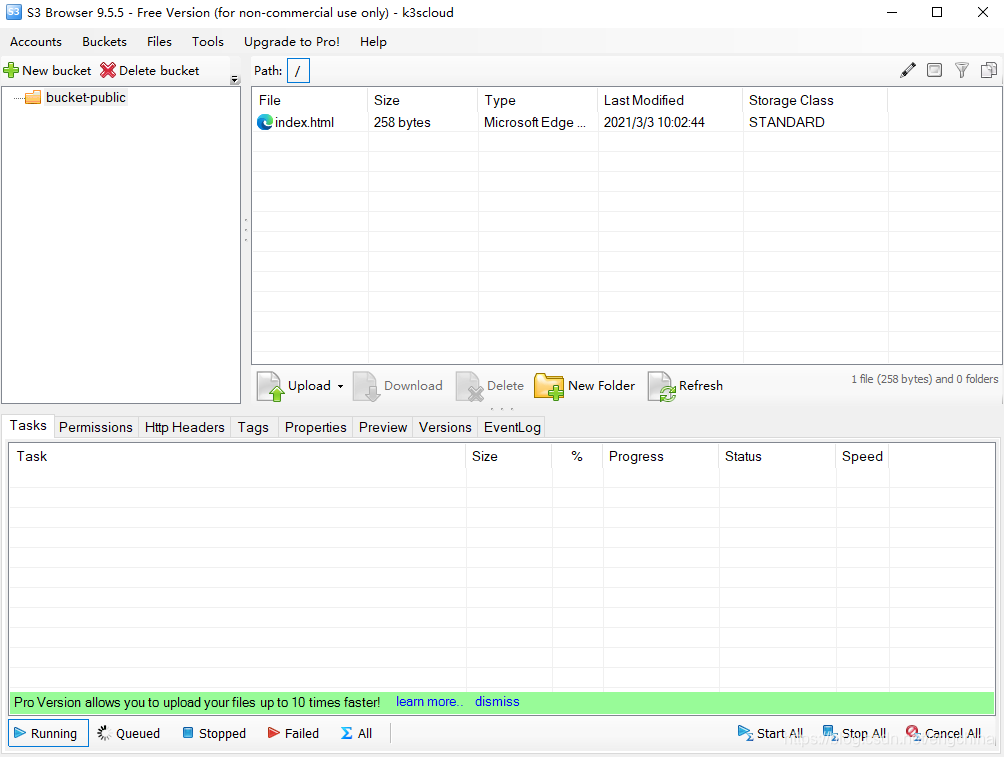Click the New bucket plus icon
This screenshot has height=757, width=1004.
point(11,70)
